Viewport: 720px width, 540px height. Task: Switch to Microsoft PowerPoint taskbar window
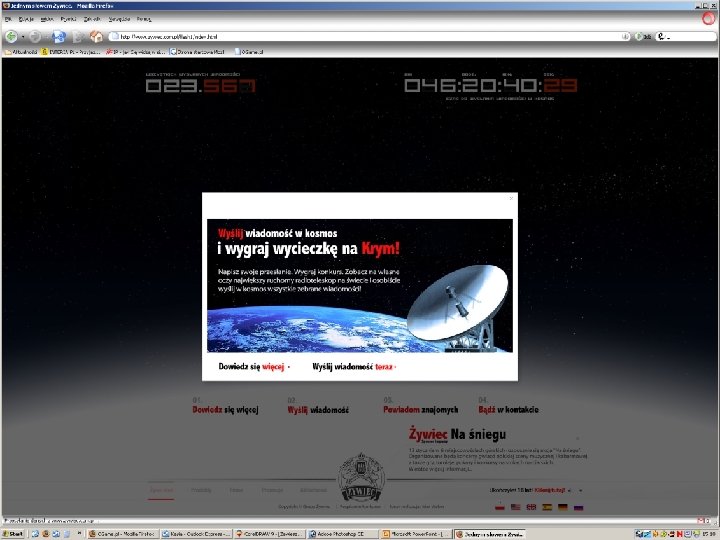coord(416,534)
